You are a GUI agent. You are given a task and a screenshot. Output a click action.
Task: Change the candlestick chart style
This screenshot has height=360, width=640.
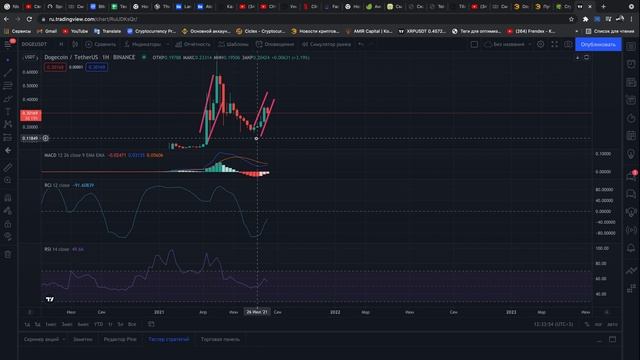(75, 44)
